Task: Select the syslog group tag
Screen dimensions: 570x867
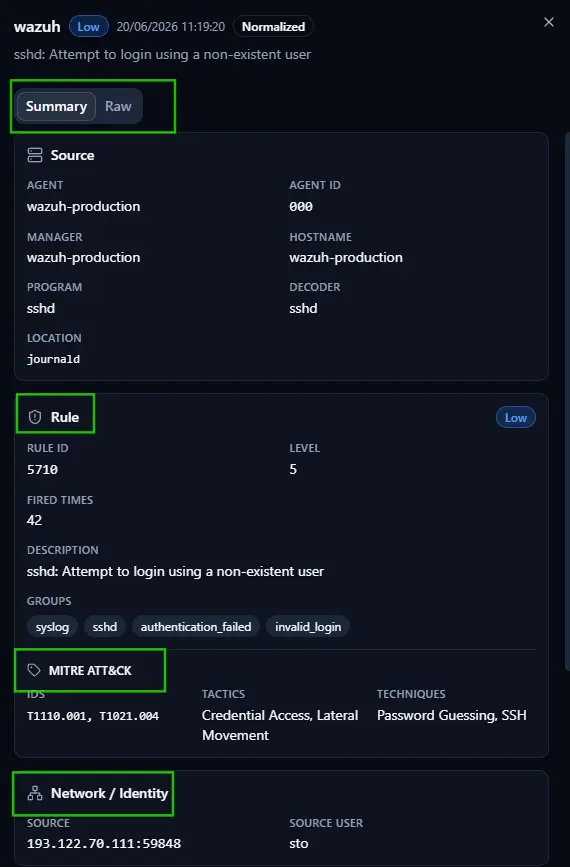Action: point(53,627)
